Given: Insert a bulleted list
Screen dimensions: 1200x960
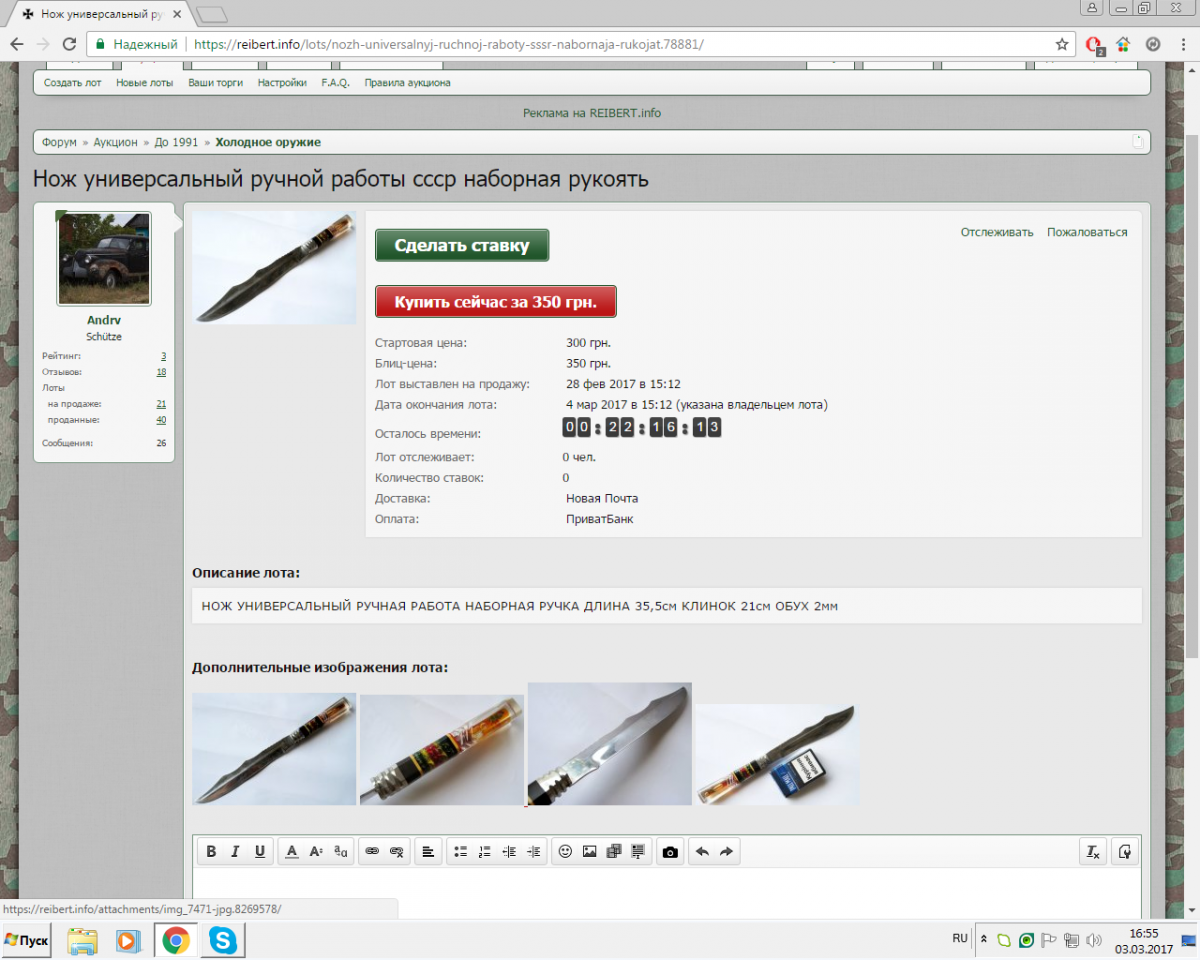Looking at the screenshot, I should (x=461, y=852).
